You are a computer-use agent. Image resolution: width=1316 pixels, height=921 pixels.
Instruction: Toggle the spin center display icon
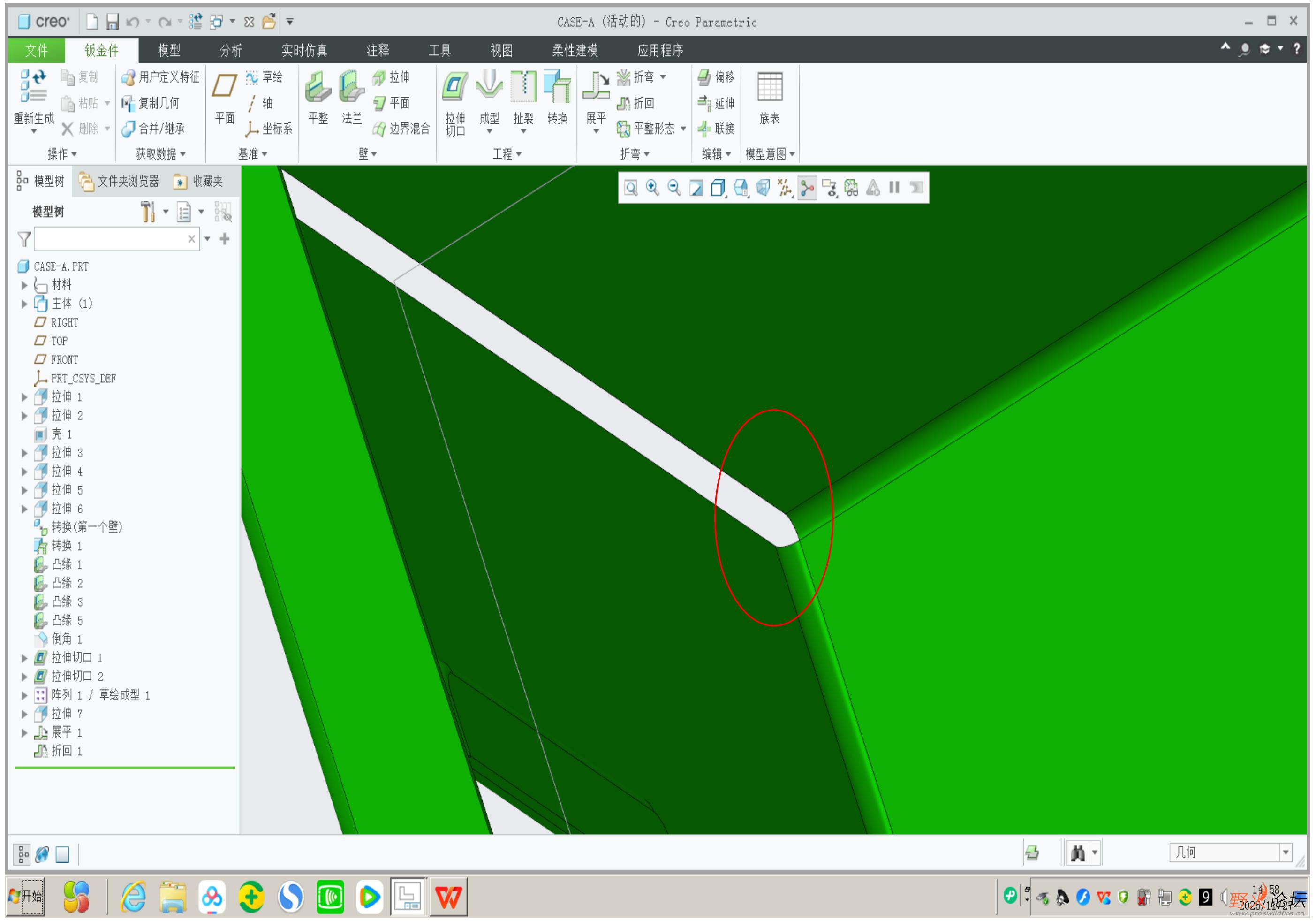click(807, 188)
